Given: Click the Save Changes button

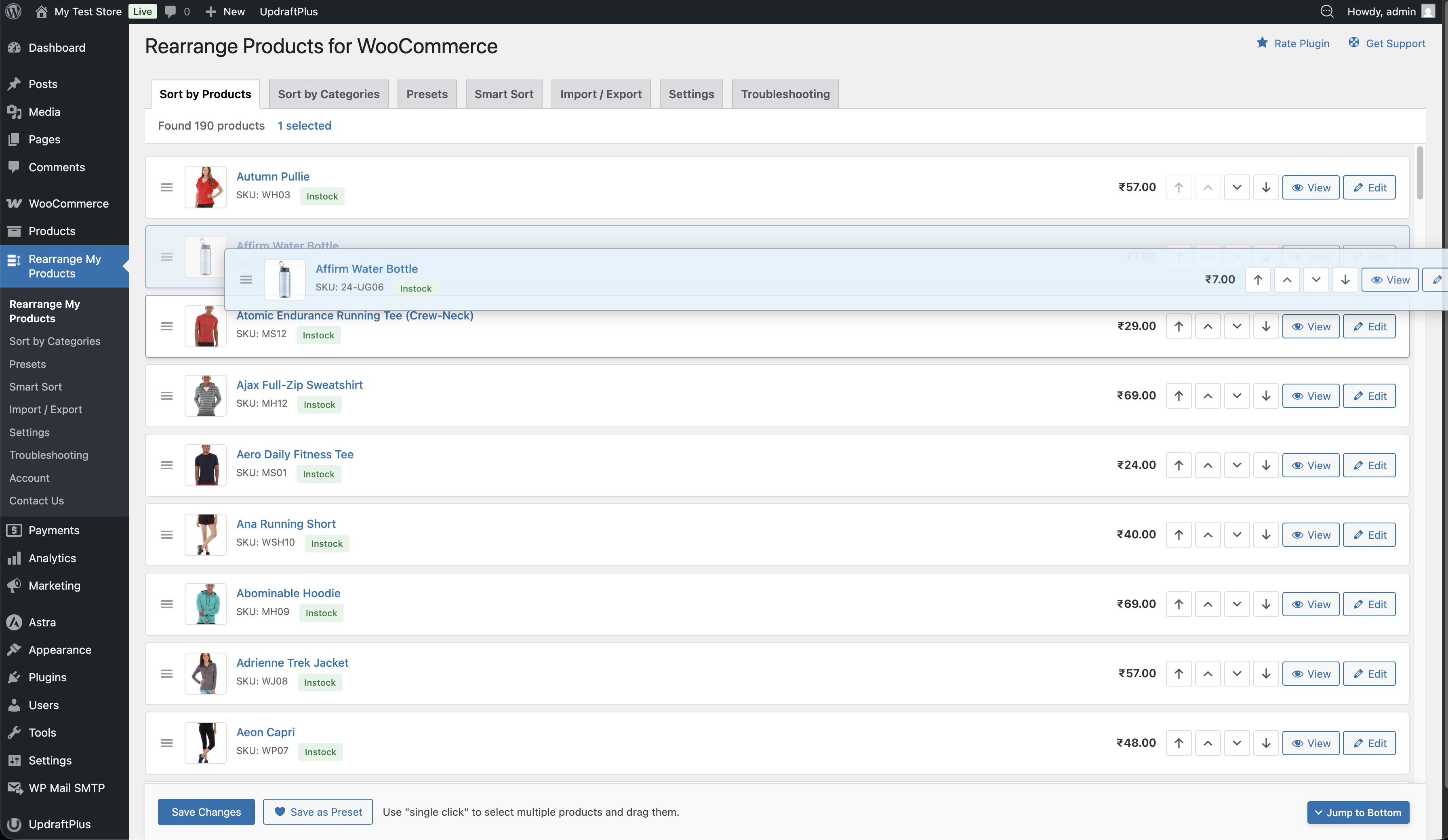Looking at the screenshot, I should (206, 812).
